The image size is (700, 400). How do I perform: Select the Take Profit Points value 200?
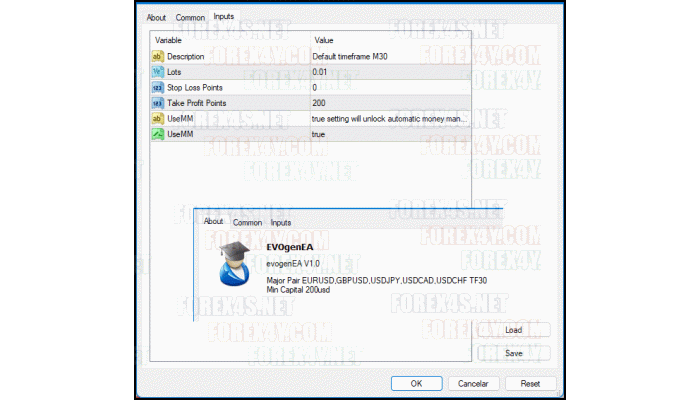point(391,103)
